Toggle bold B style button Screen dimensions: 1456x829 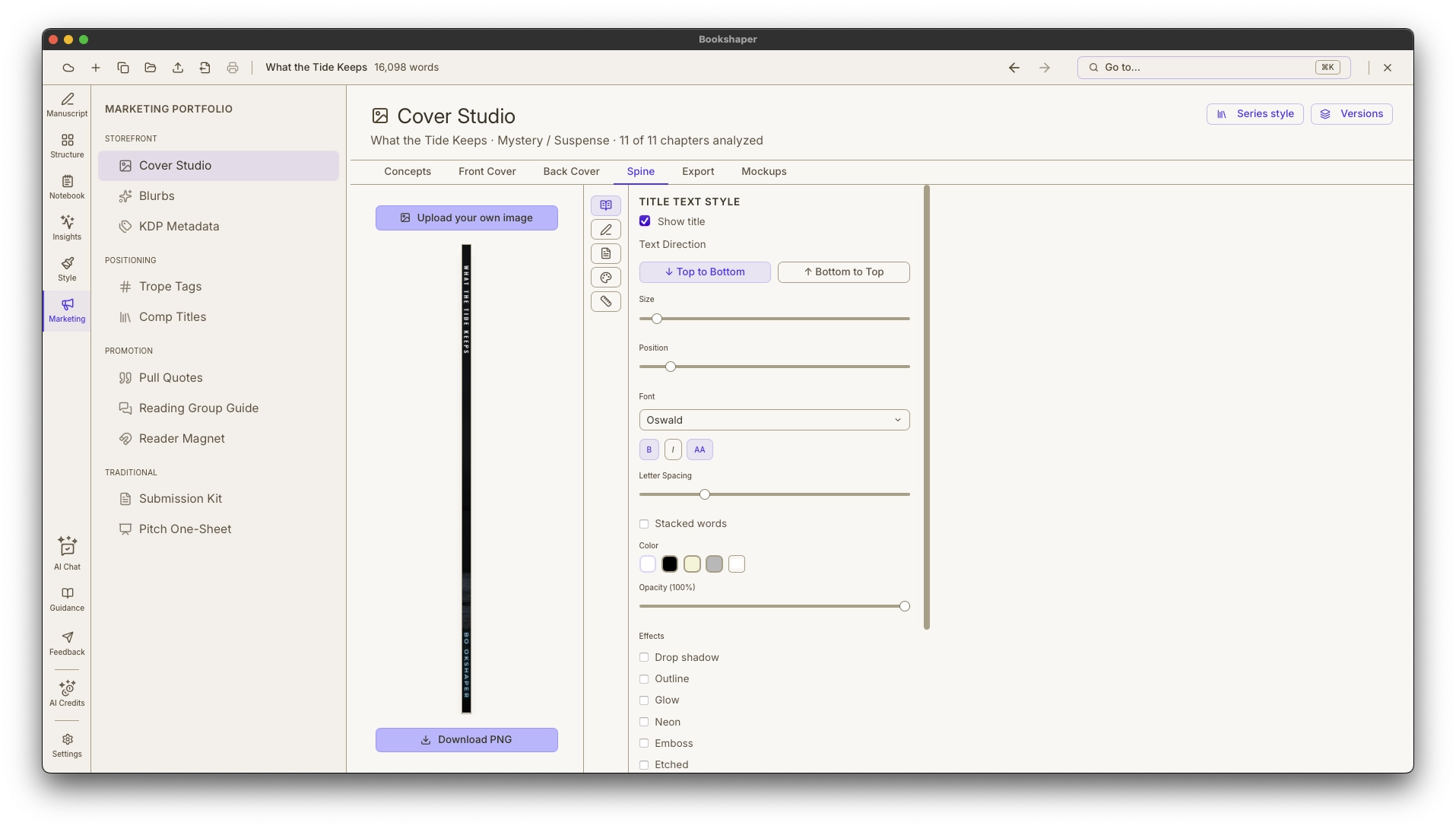tap(649, 449)
